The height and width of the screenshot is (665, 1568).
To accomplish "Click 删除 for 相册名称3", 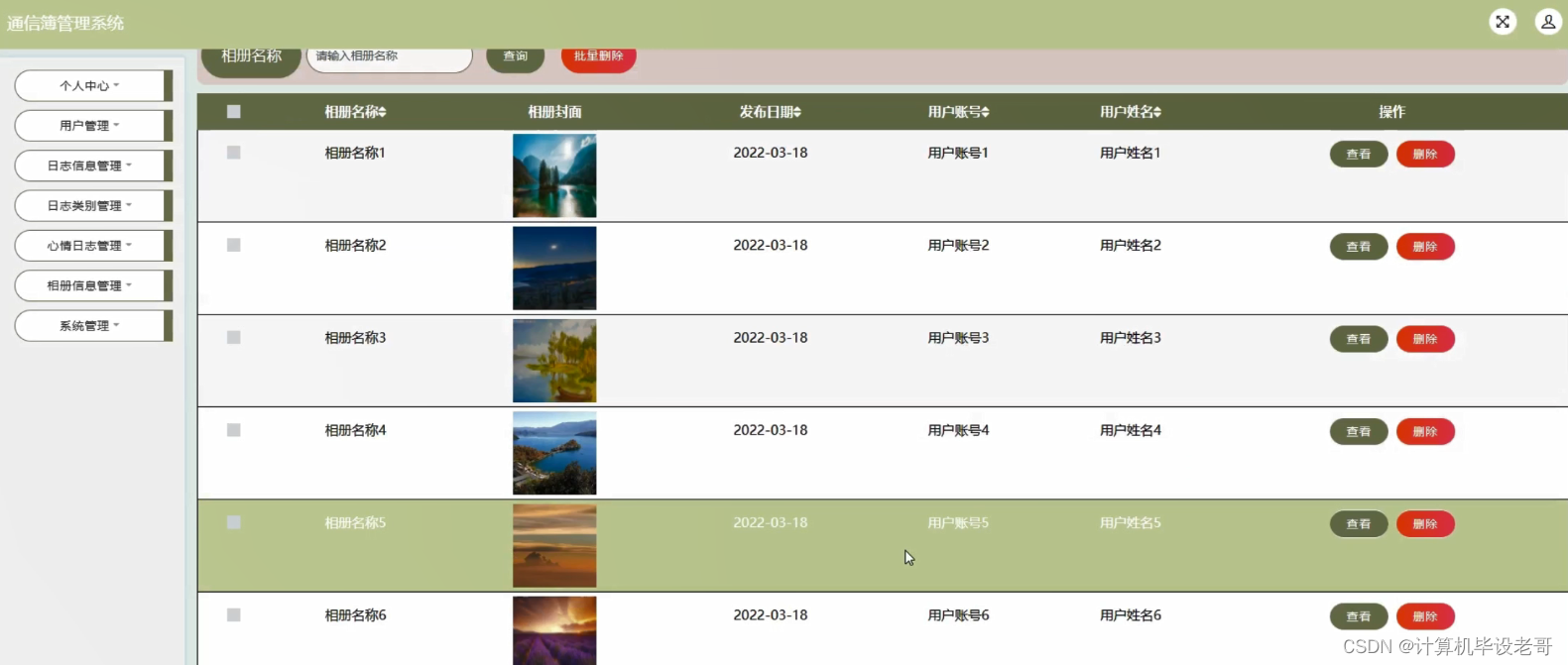I will pyautogui.click(x=1425, y=339).
